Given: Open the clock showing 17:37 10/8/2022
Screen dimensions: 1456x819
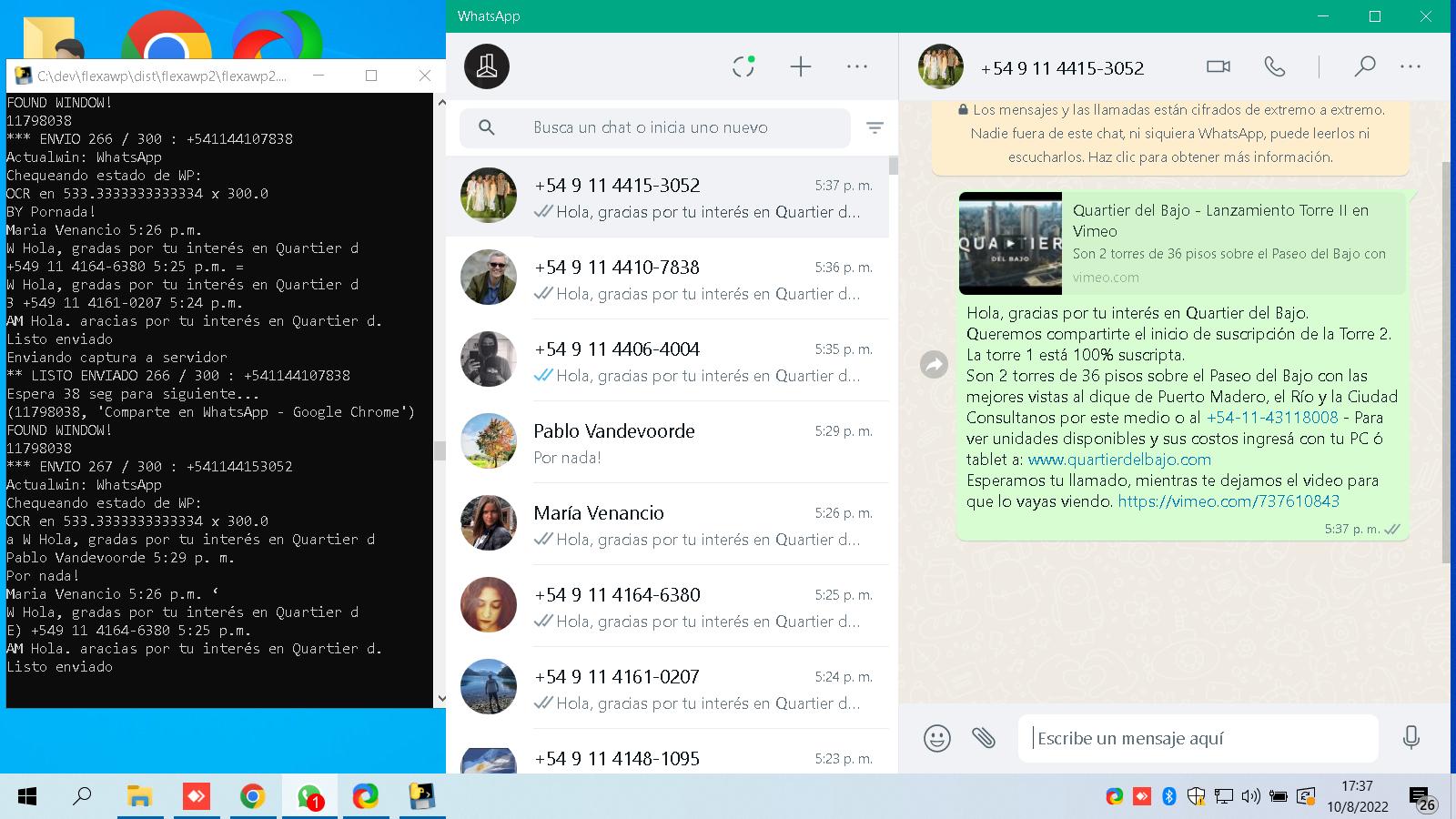Looking at the screenshot, I should pyautogui.click(x=1358, y=796).
